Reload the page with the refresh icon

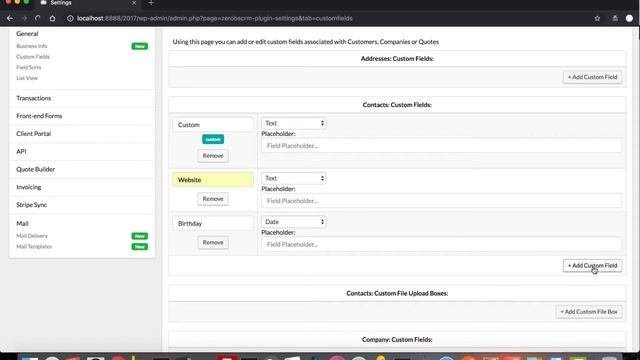(38, 18)
